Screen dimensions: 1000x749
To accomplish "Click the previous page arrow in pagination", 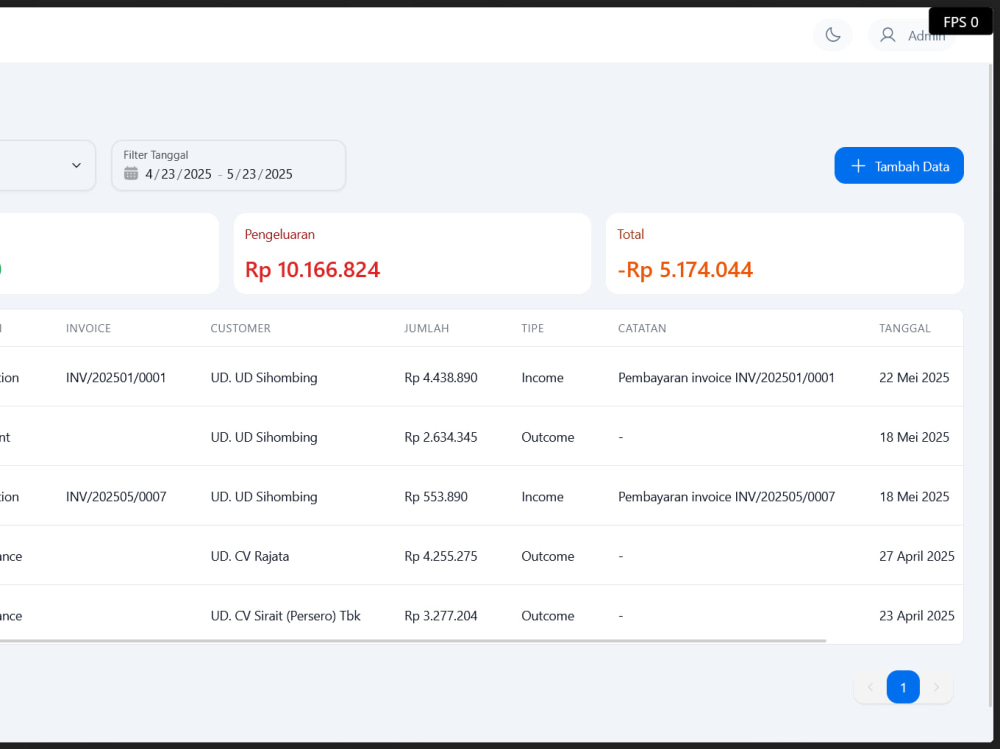I will (870, 687).
